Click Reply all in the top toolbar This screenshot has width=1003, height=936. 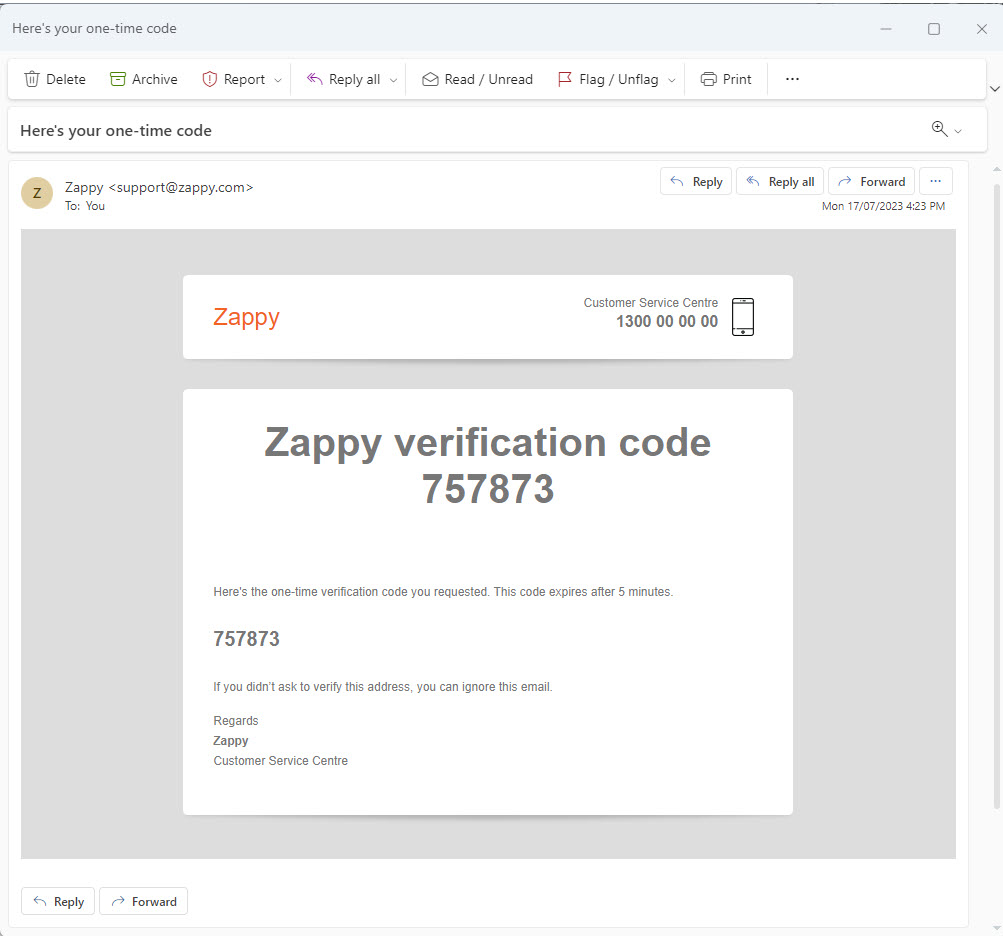coord(343,80)
